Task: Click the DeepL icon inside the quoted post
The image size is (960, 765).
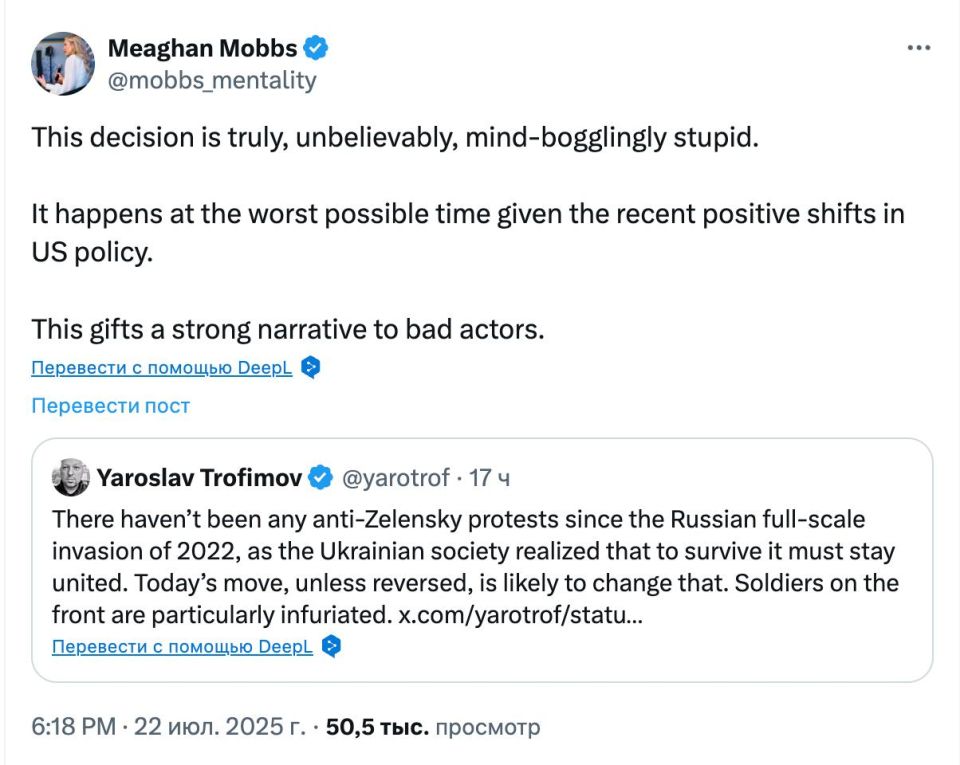Action: click(332, 647)
